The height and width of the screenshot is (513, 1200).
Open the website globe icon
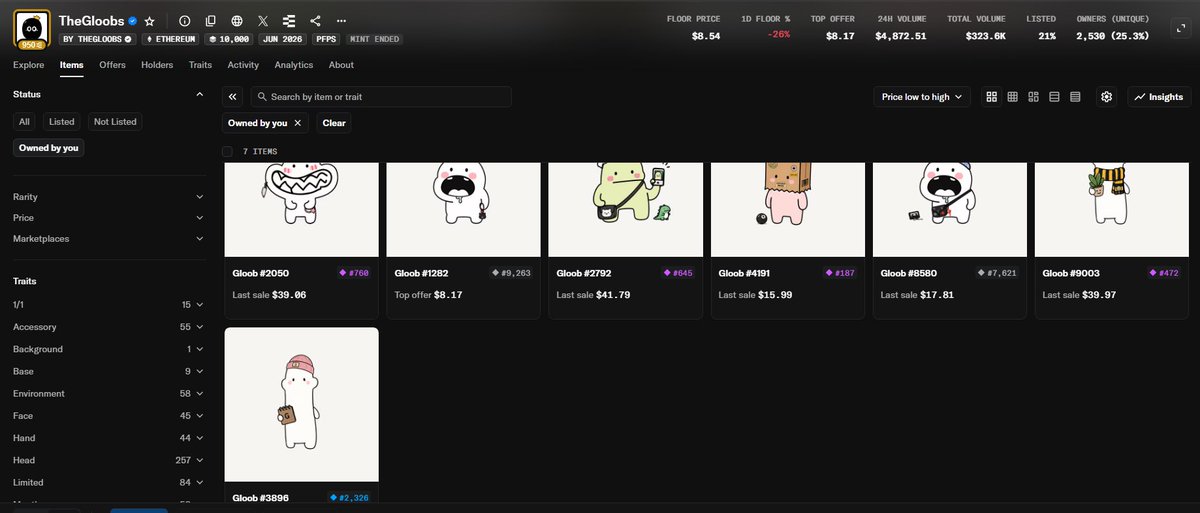coord(236,20)
